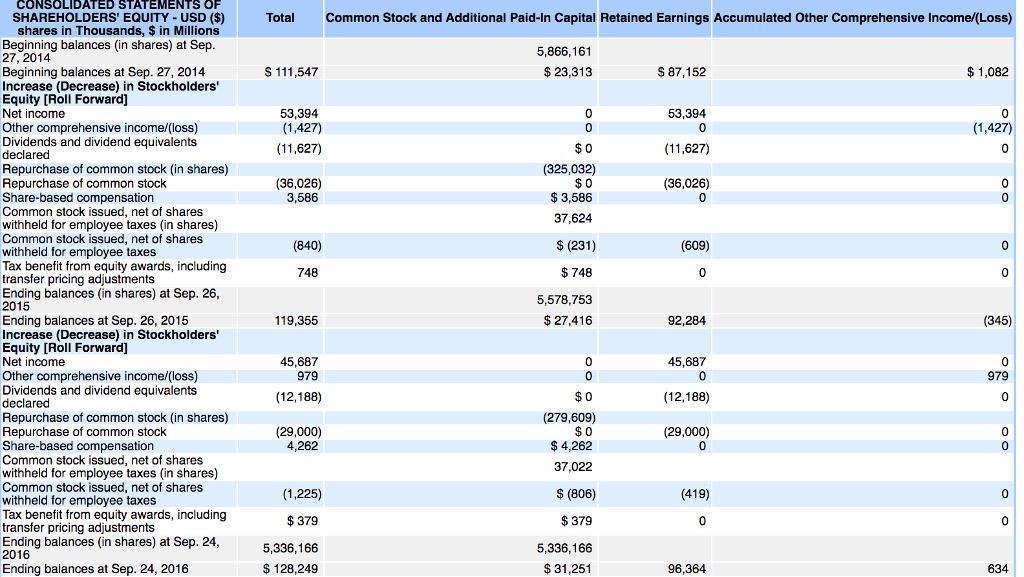Select Common Stock and Additional Paid-In Capital header
Screen dimensions: 1024x577
click(460, 18)
